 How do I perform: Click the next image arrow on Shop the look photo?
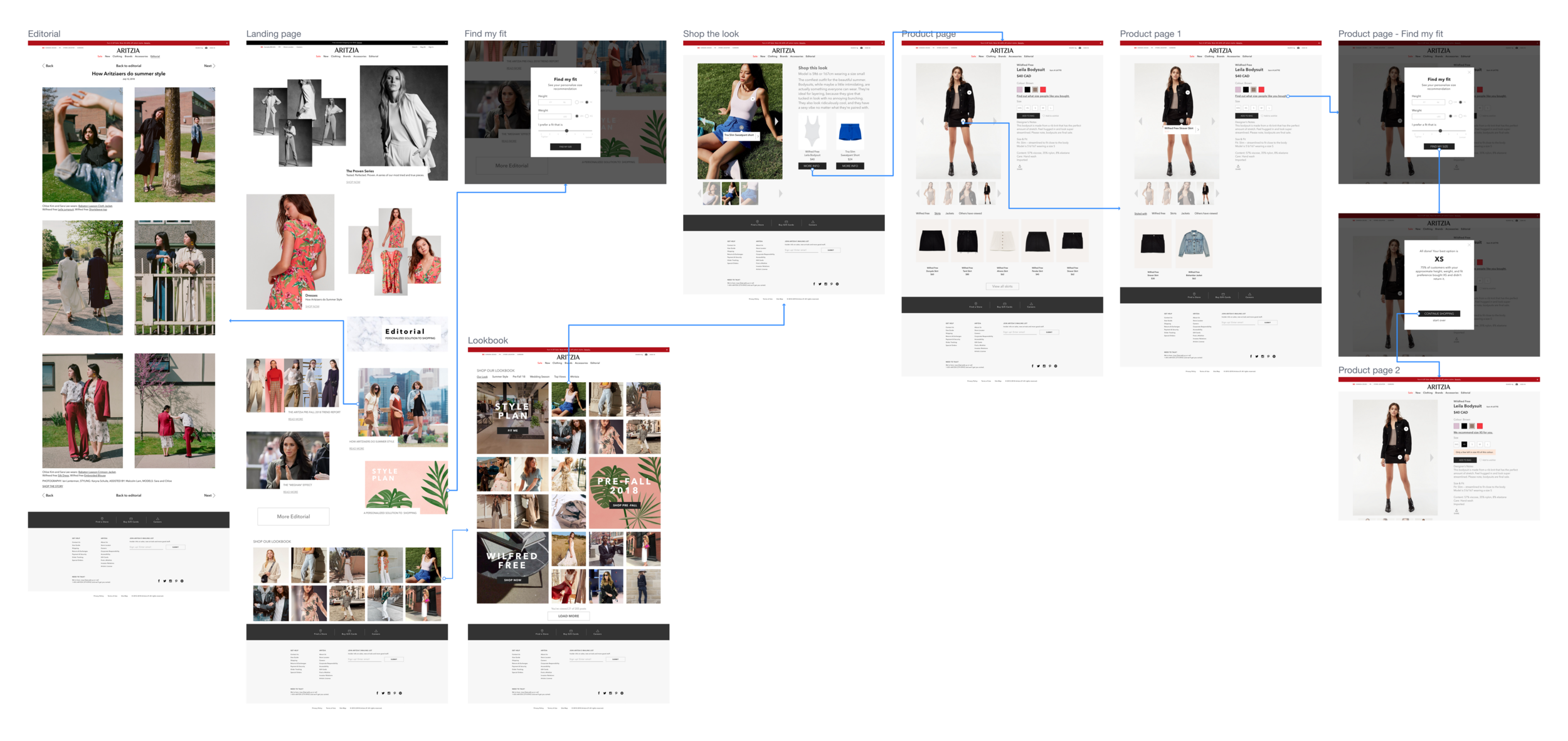(x=776, y=121)
